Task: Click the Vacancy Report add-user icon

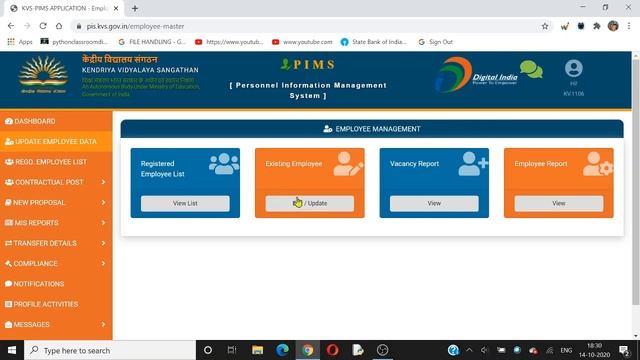Action: (x=473, y=164)
